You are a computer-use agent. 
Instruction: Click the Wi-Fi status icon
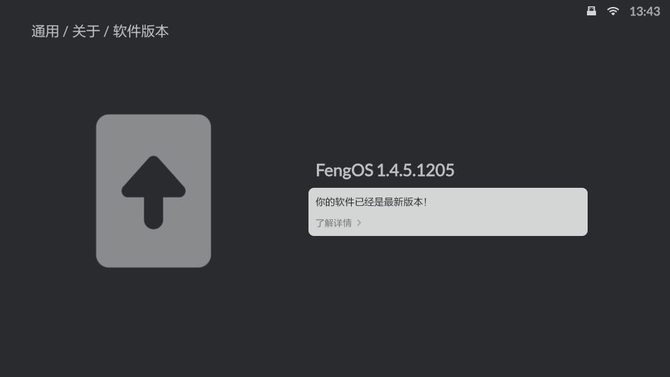coord(613,11)
